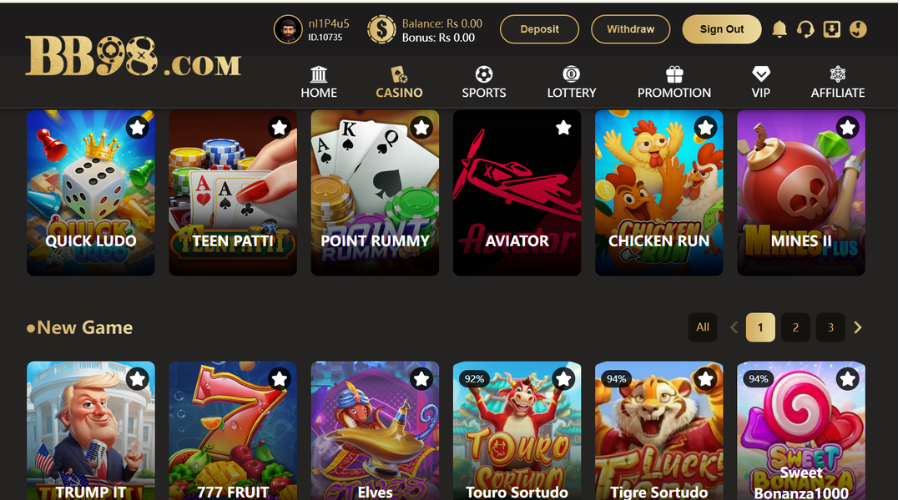Open the VIP diamond menu
The width and height of the screenshot is (900, 500).
coord(761,82)
